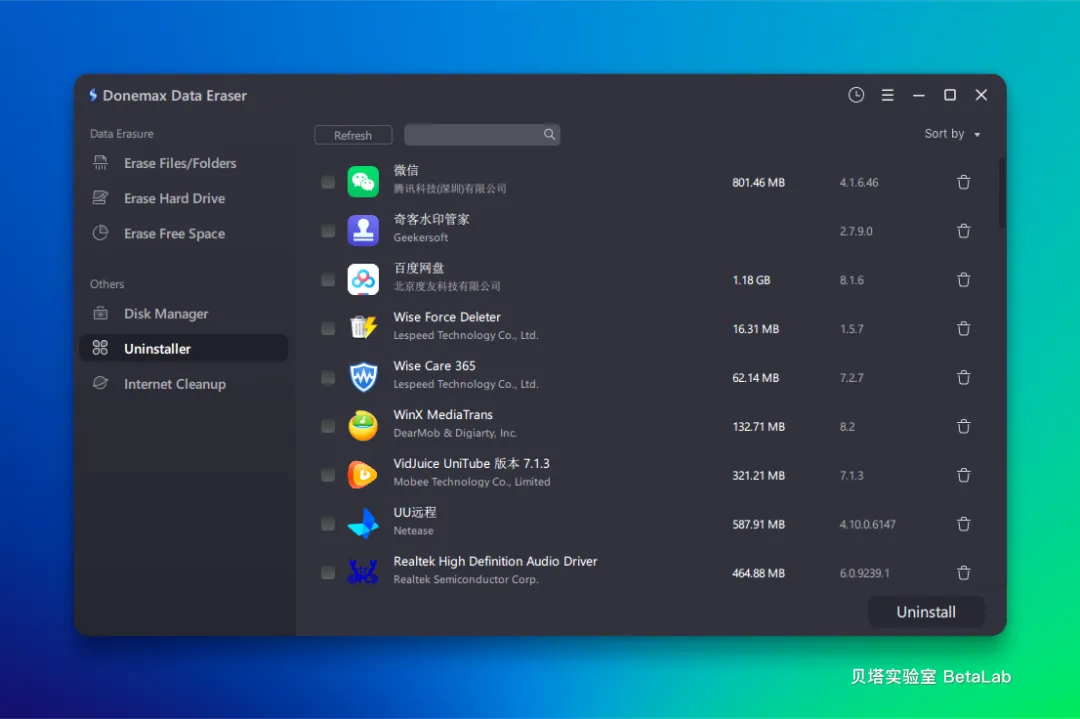1080x719 pixels.
Task: Click the DearMob & Digiarty, Inc. text
Action: pos(455,433)
